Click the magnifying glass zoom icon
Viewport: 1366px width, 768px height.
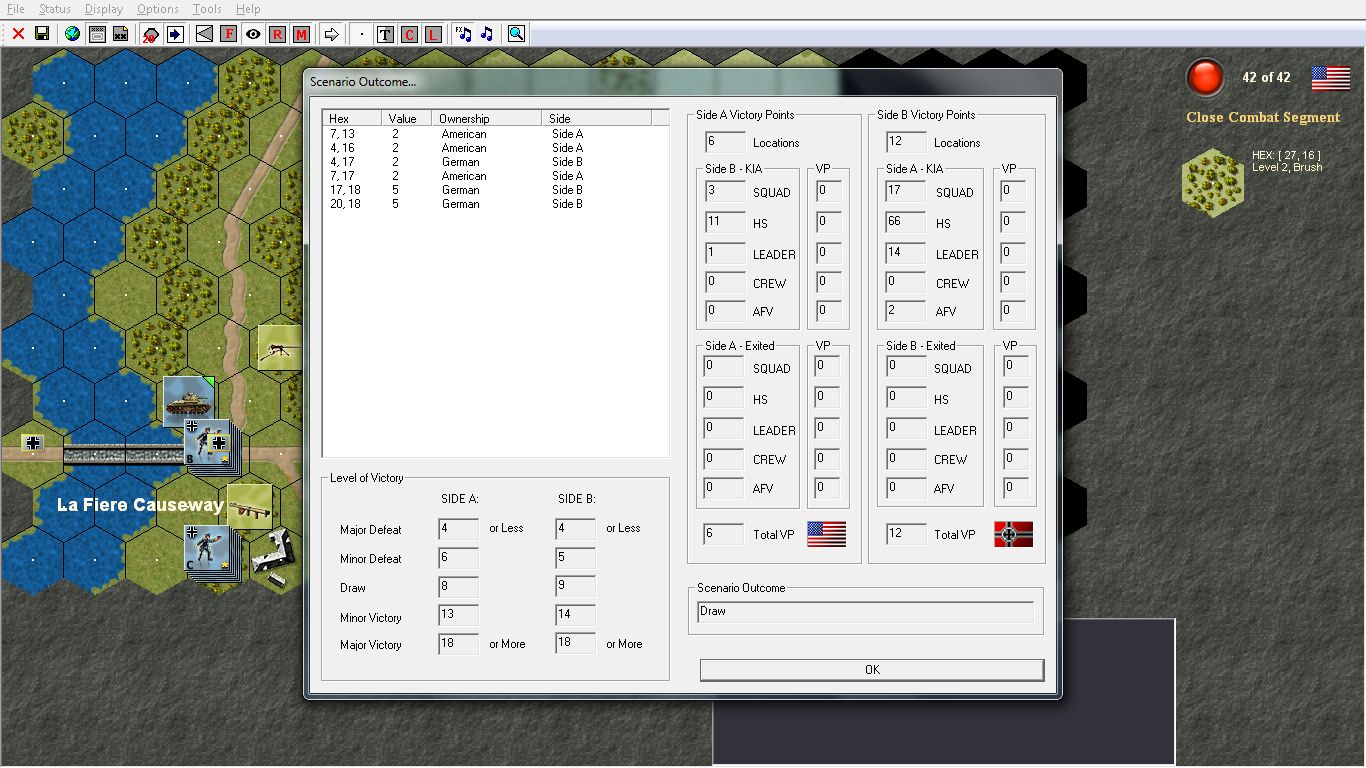(516, 34)
